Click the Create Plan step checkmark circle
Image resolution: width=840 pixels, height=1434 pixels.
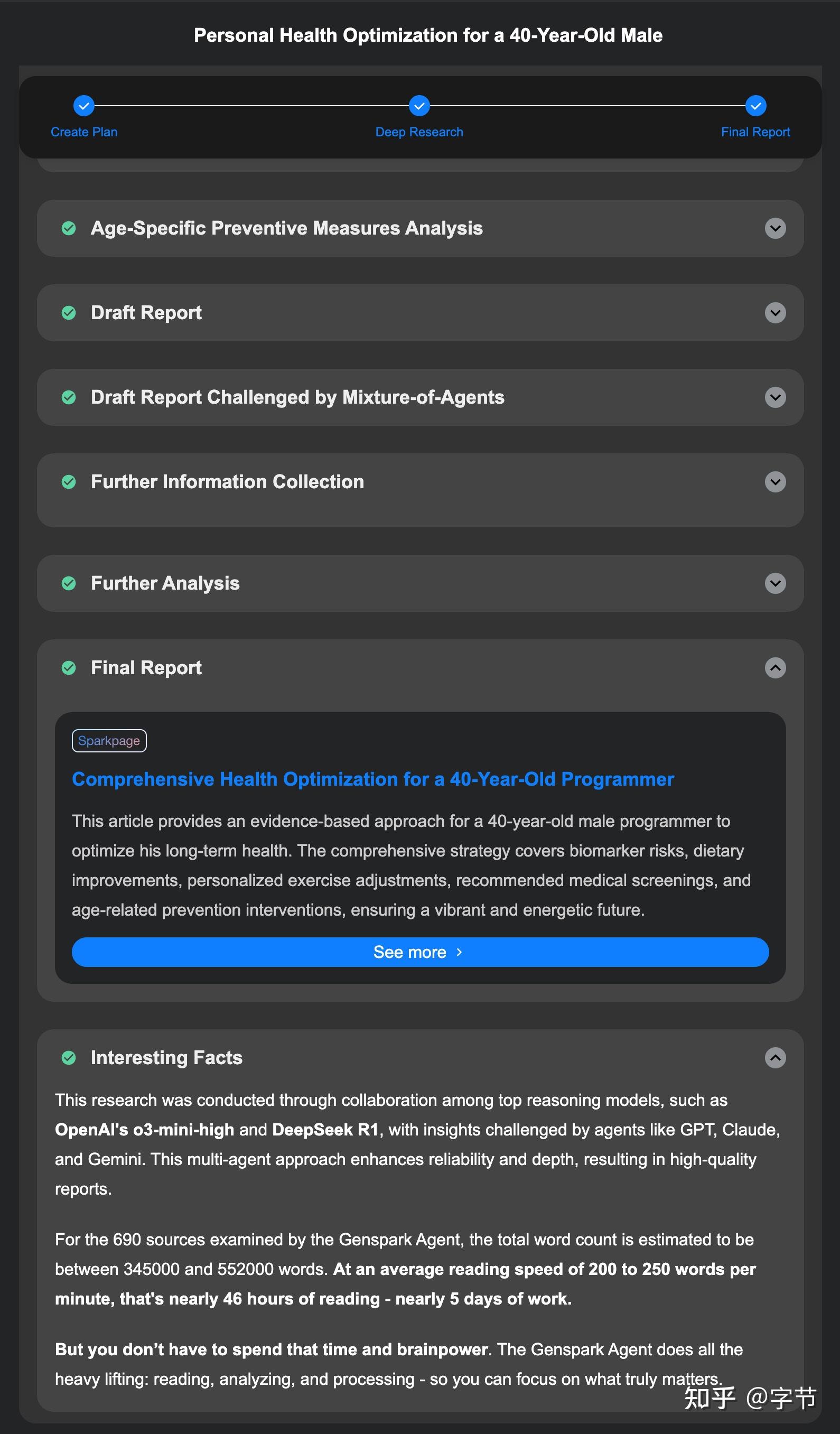coord(83,106)
